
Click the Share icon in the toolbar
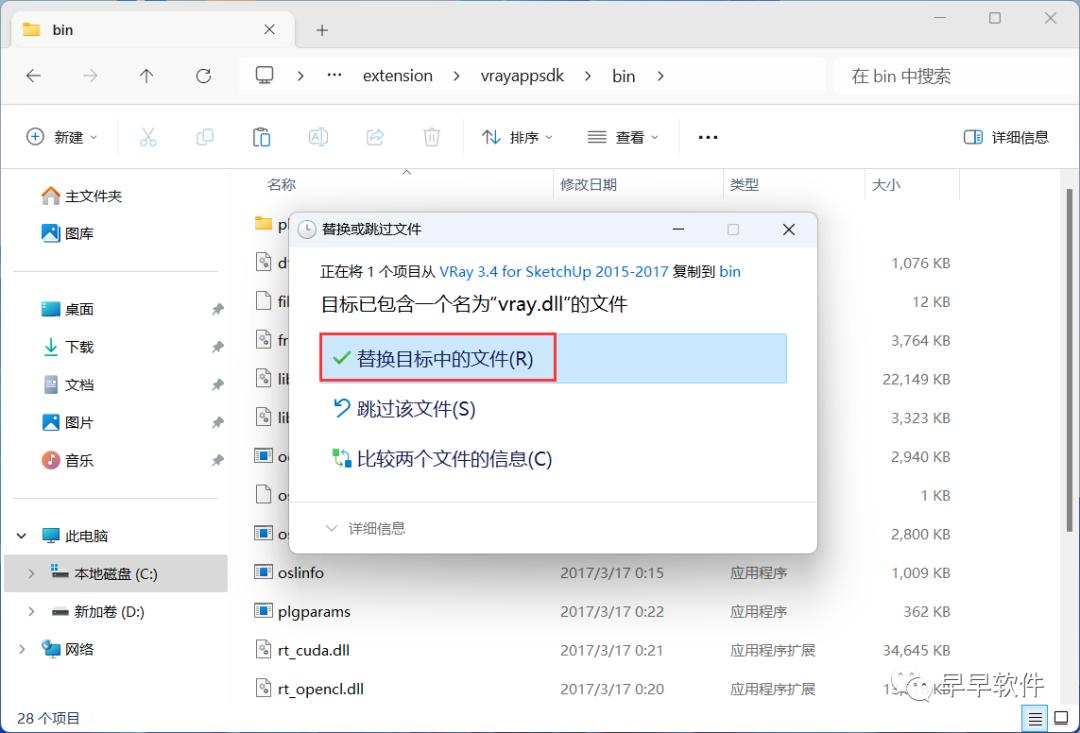(374, 136)
